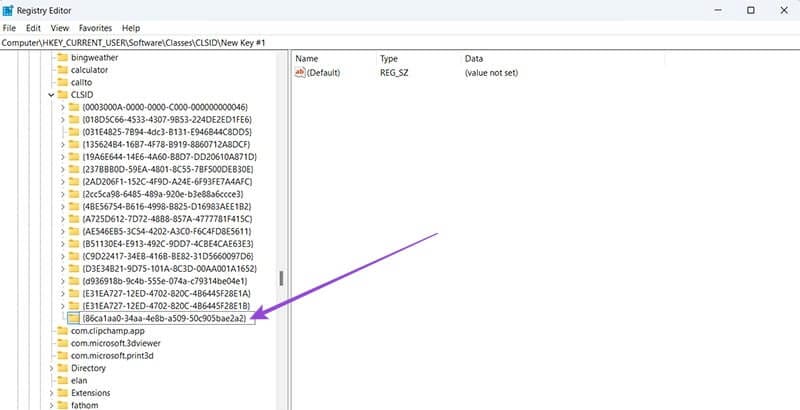Expand the {B51130E4-E913-492C-9DD7-4CBE4CAE63E3} key
The image size is (800, 410).
pos(62,244)
